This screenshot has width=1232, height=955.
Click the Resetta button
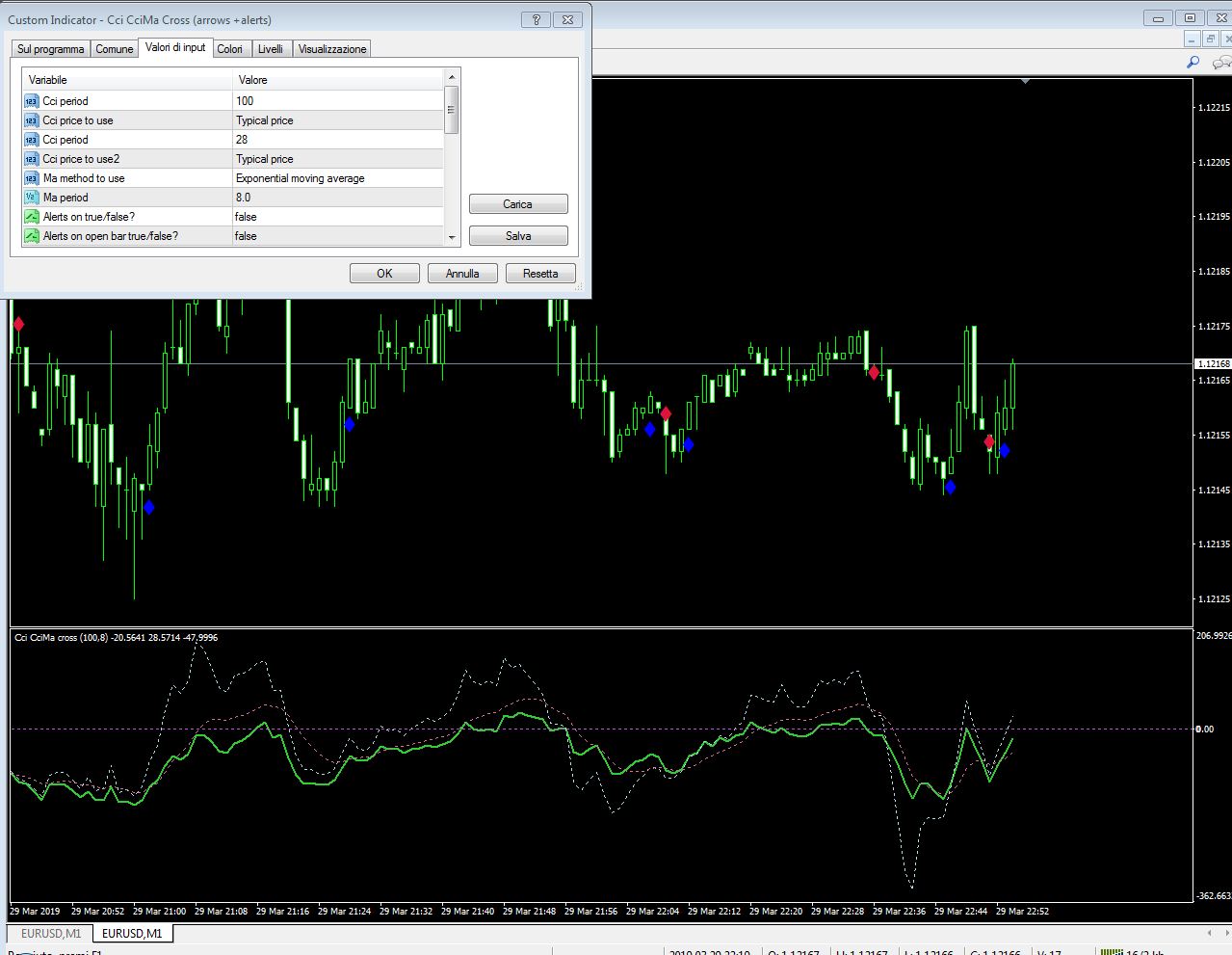pos(539,274)
